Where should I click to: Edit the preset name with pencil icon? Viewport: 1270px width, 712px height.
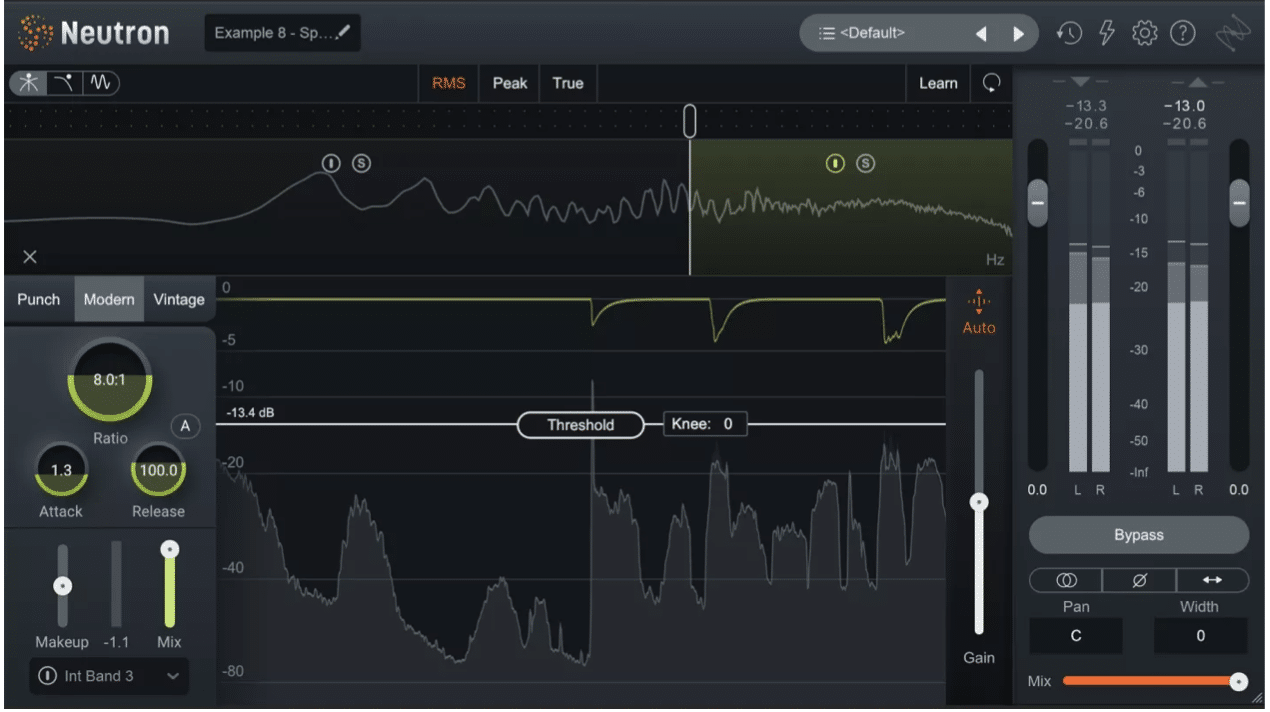pyautogui.click(x=344, y=33)
